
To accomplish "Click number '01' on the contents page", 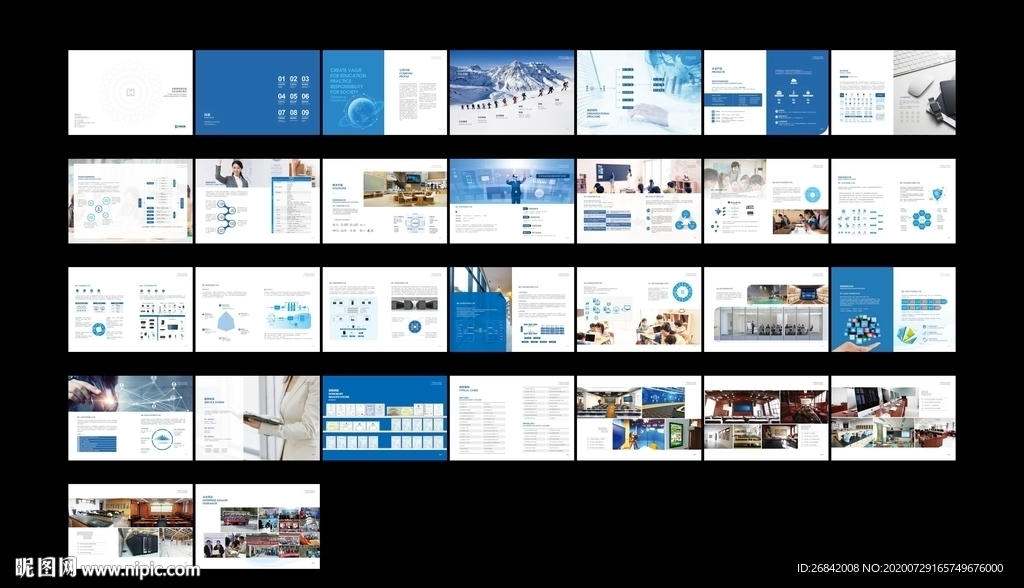I will [281, 79].
